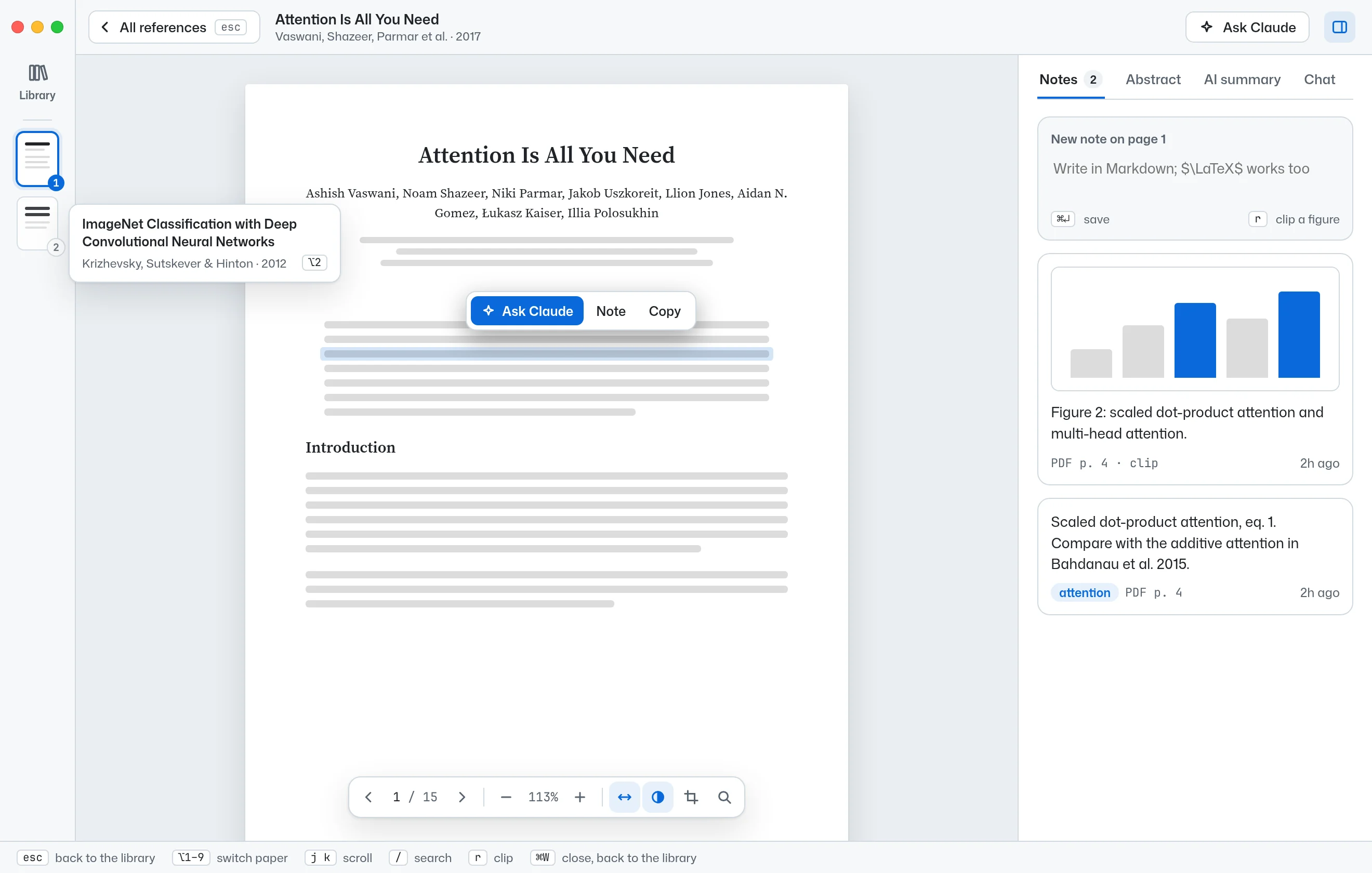Click the current page number field
The width and height of the screenshot is (1372, 873).
pyautogui.click(x=396, y=797)
